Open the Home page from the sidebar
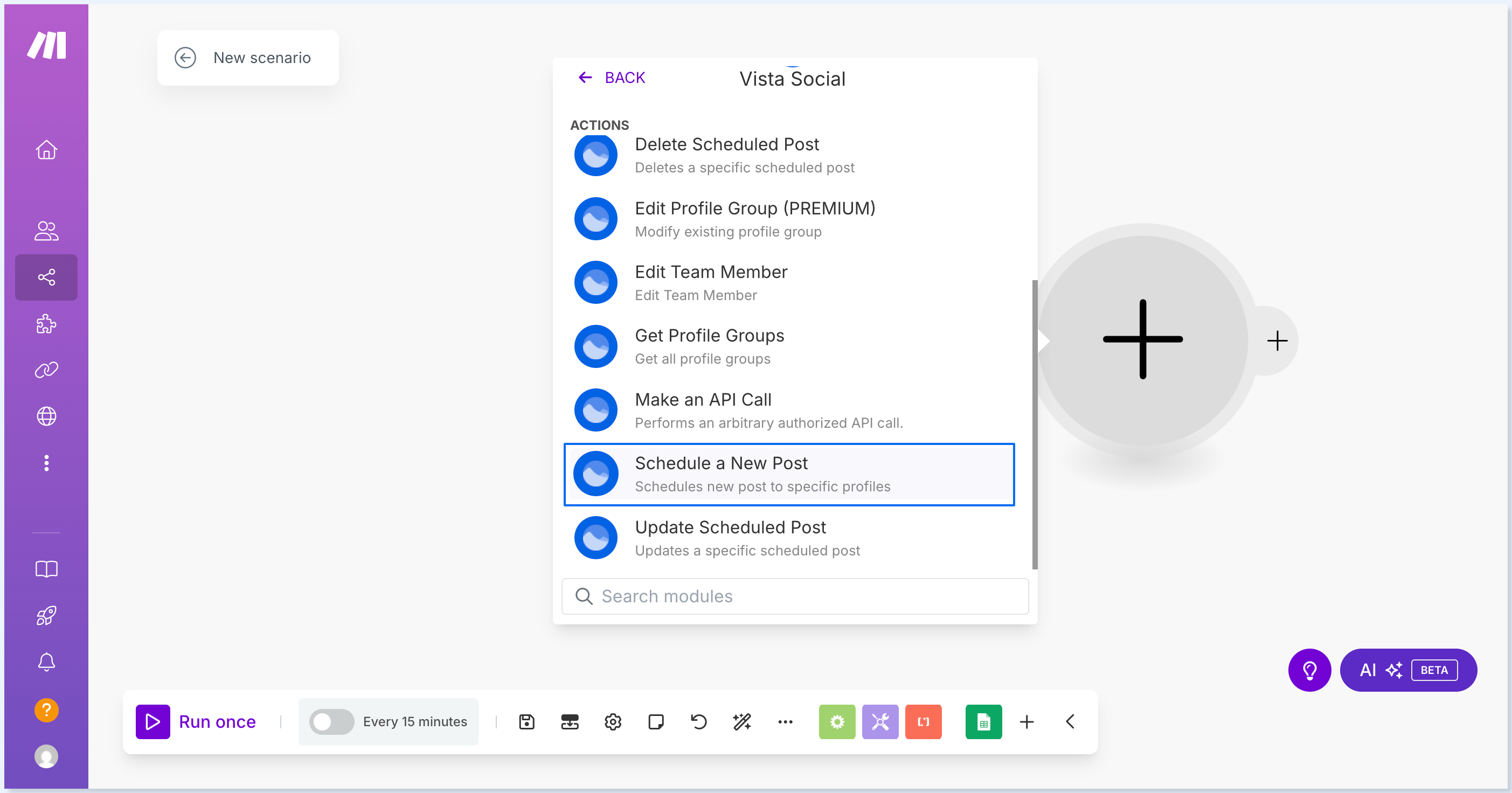 (46, 150)
